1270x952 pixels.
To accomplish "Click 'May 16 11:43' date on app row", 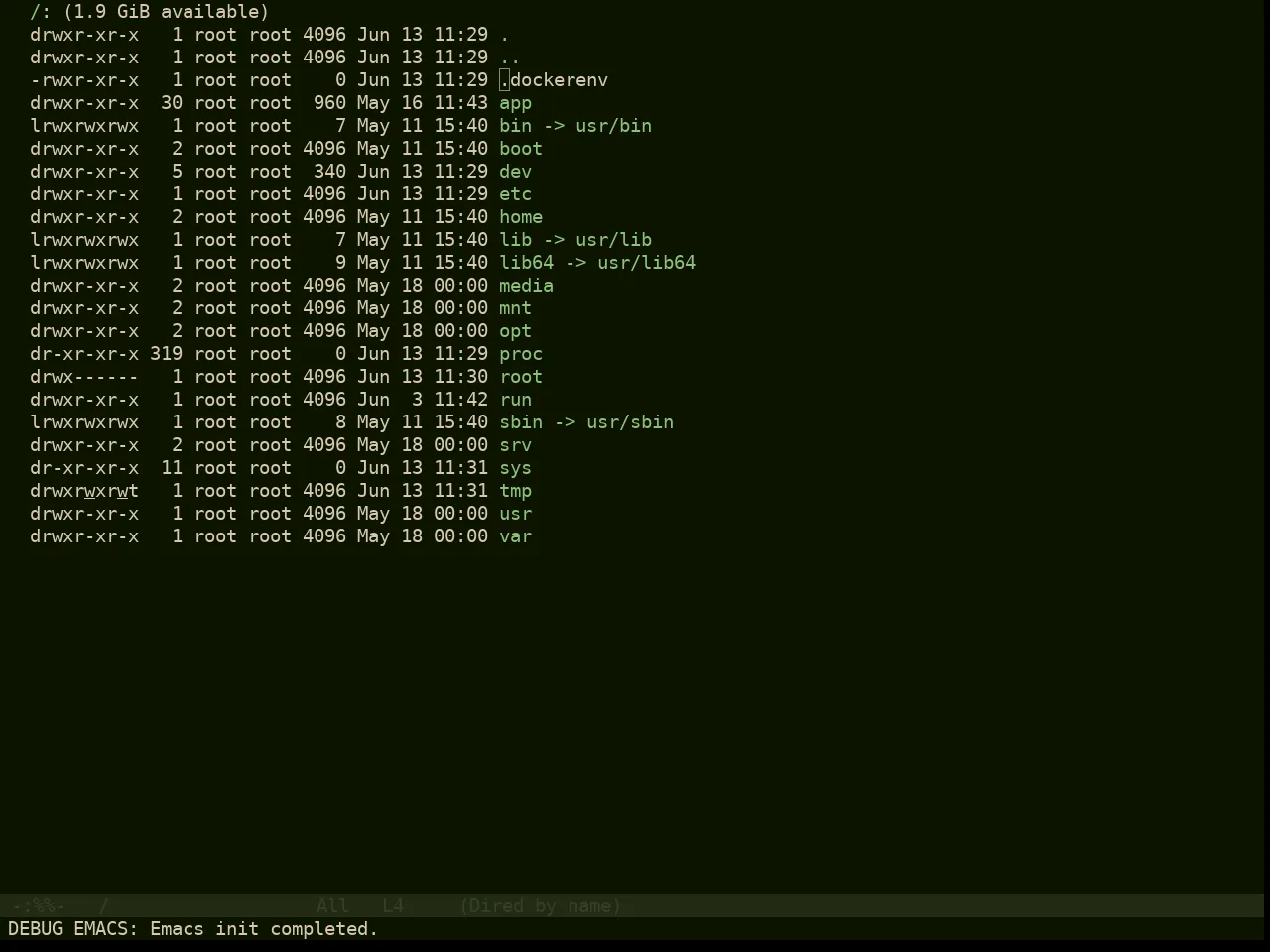I will point(423,103).
